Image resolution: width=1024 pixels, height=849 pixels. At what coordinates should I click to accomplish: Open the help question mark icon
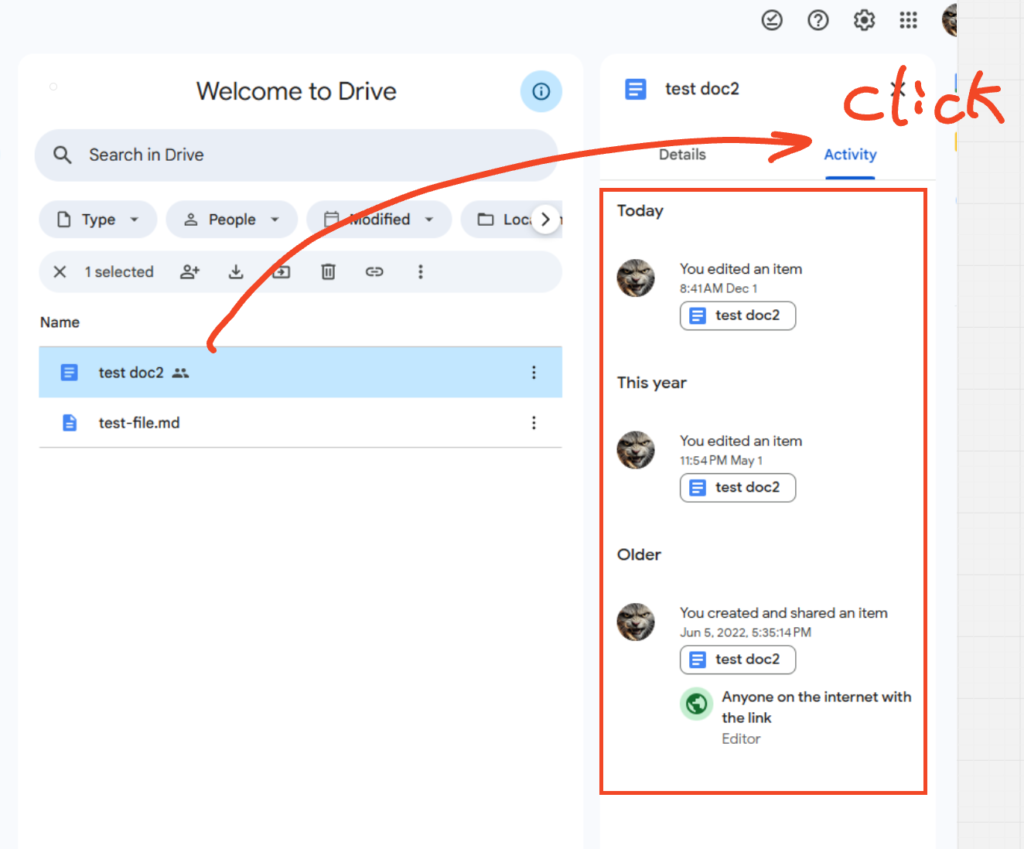coord(818,20)
